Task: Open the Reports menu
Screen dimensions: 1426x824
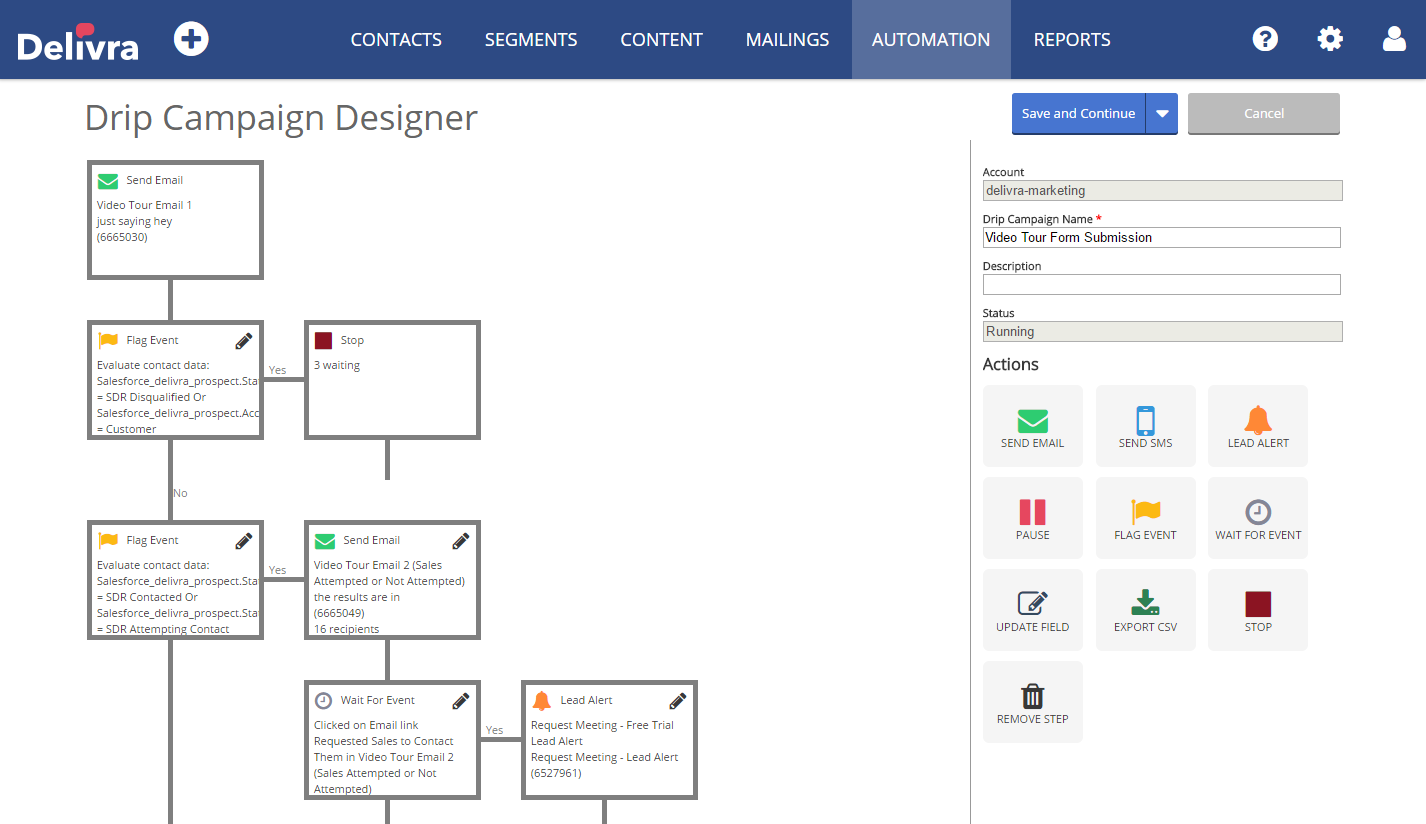Action: (x=1072, y=40)
